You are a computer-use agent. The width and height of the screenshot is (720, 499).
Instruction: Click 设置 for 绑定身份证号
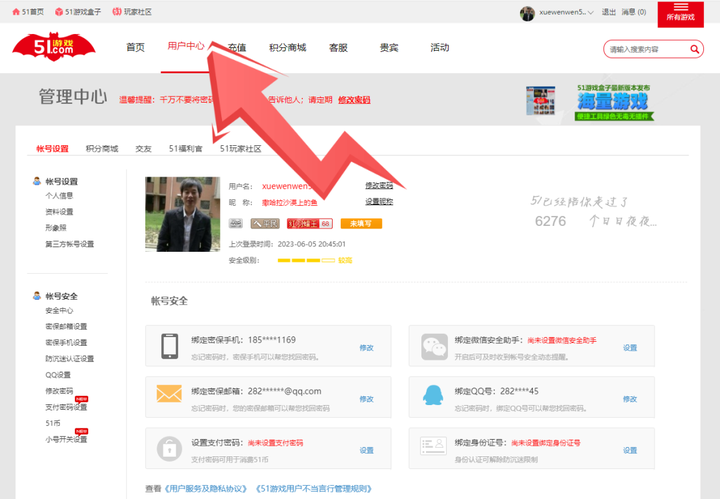pyautogui.click(x=630, y=450)
